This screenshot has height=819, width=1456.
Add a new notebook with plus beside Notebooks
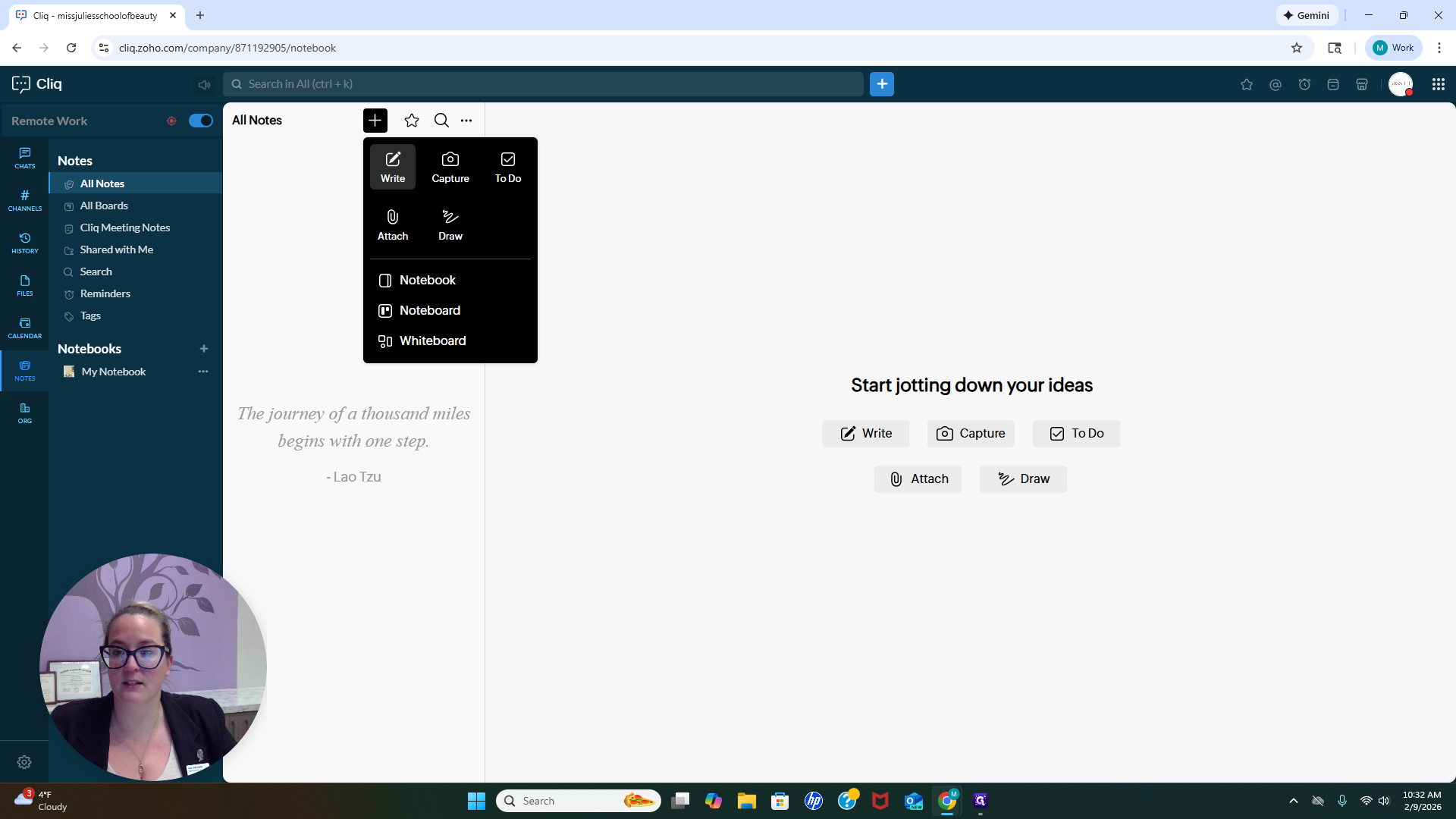[204, 349]
